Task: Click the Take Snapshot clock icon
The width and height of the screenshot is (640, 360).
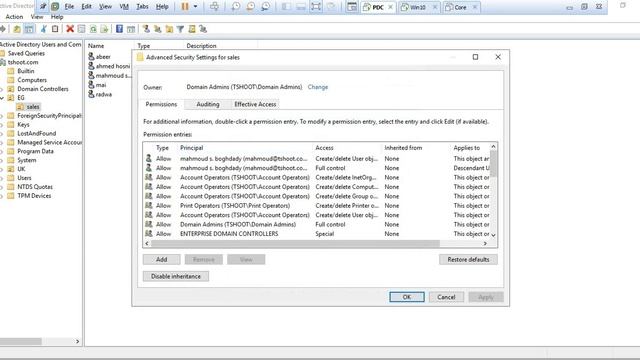Action: pos(236,7)
